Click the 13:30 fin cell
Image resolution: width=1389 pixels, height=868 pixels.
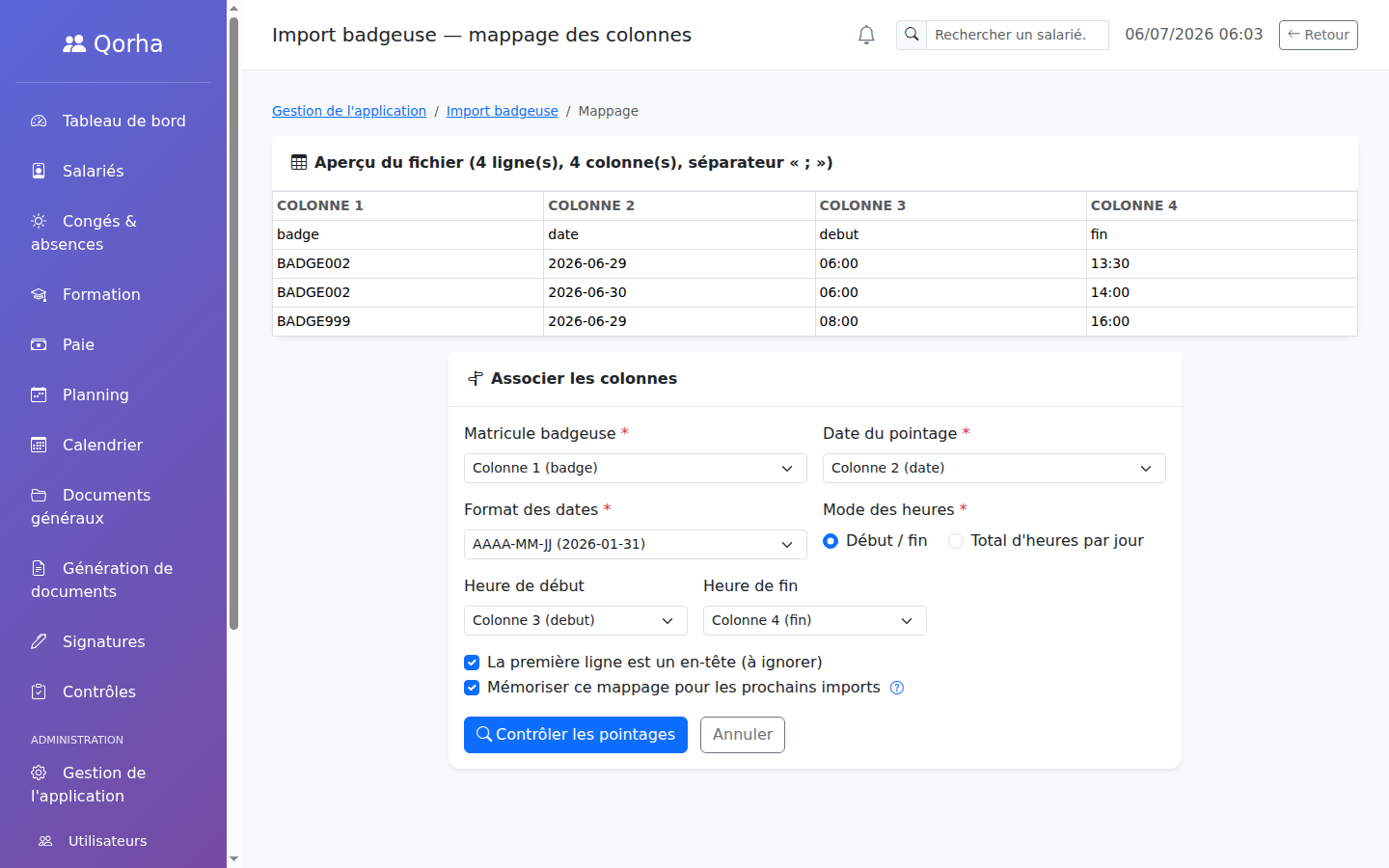point(1221,263)
